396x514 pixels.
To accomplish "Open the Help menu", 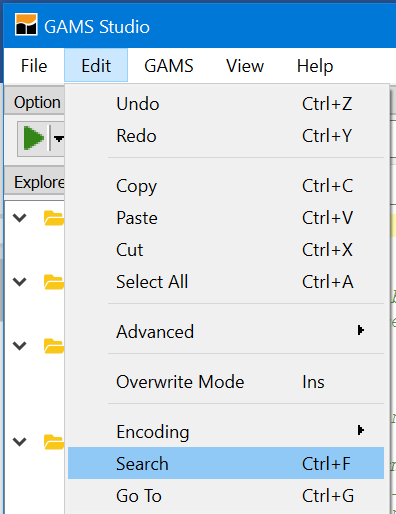I will click(x=315, y=66).
